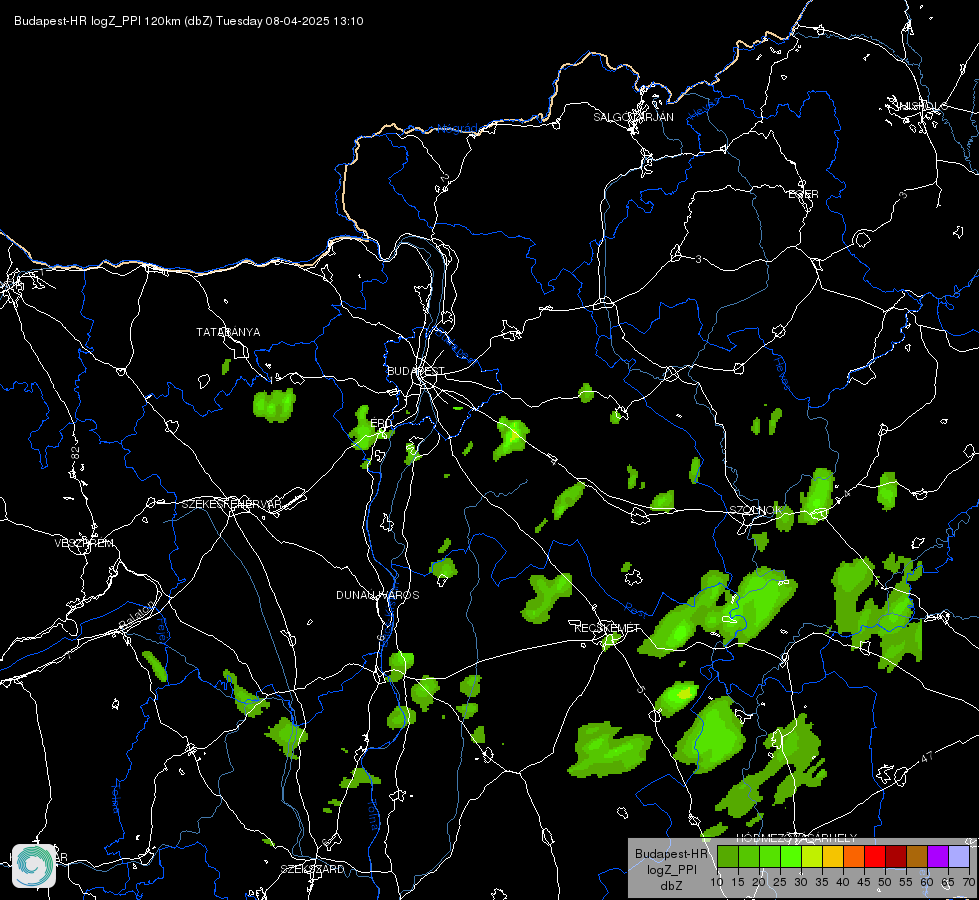Click the blue Nógrád county label
The height and width of the screenshot is (900, 979).
point(457,129)
